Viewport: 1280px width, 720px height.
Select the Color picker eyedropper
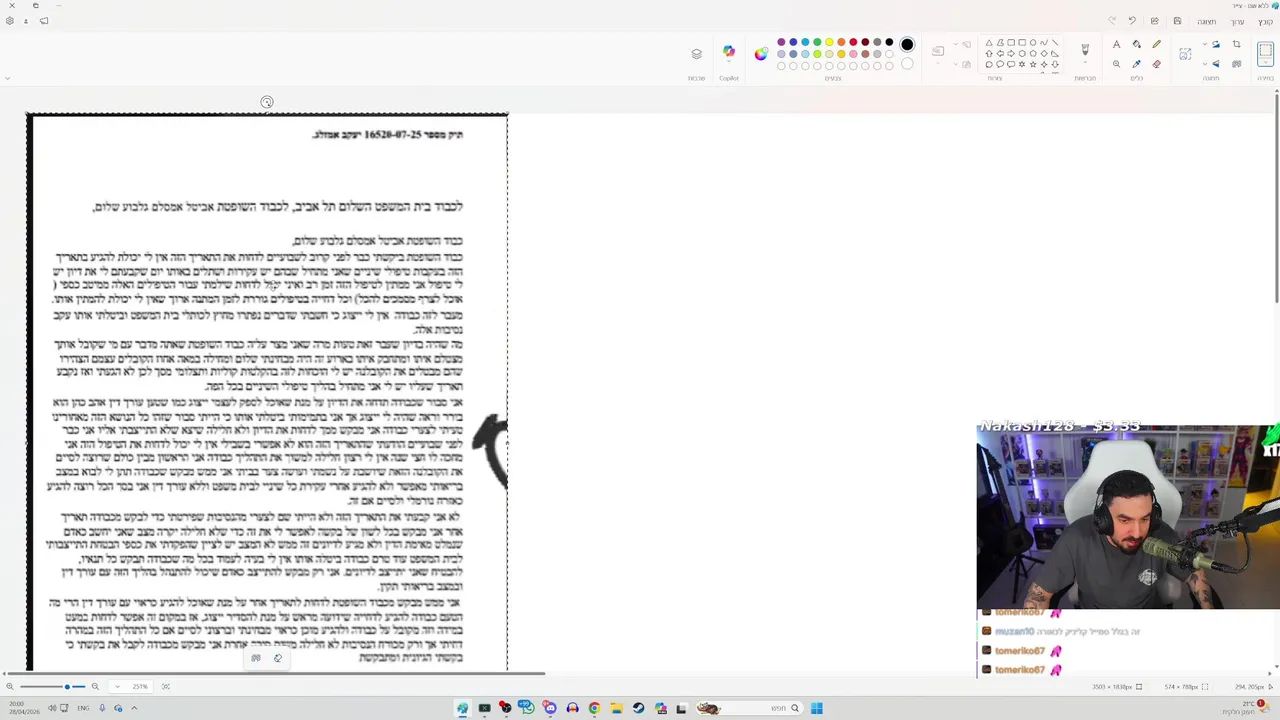point(1137,64)
